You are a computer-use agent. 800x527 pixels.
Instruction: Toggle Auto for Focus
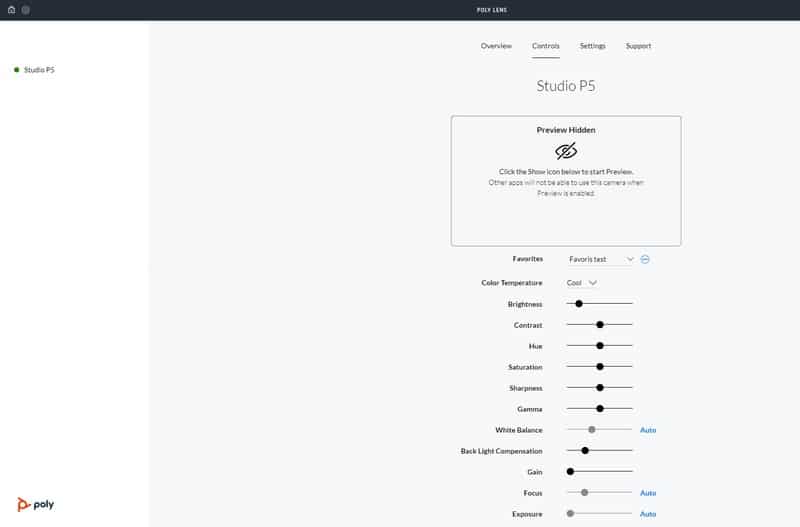click(x=648, y=493)
